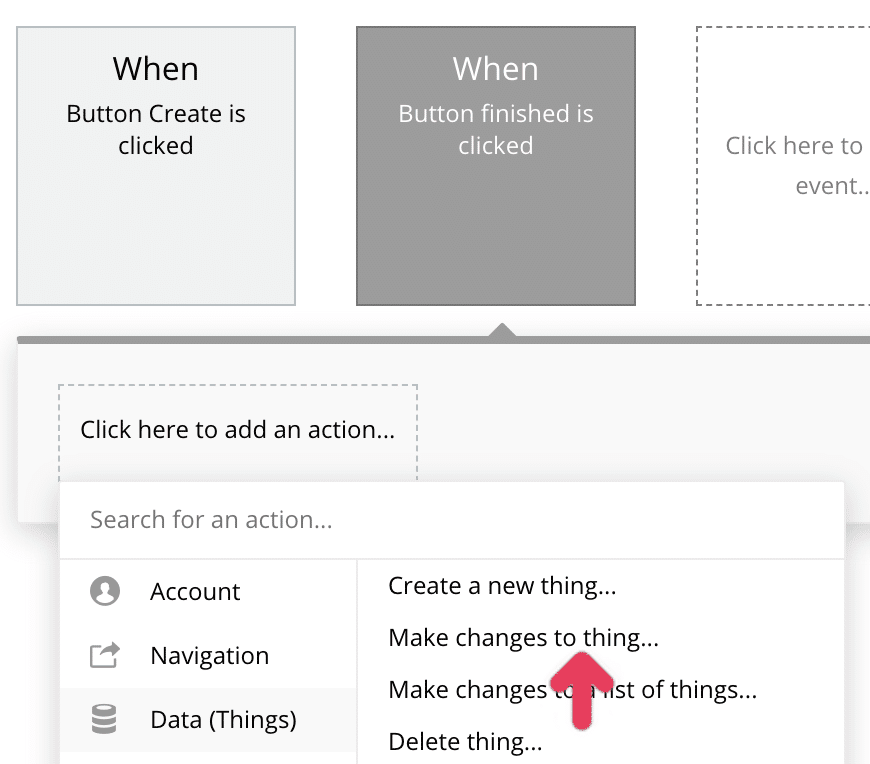Image resolution: width=870 pixels, height=764 pixels.
Task: Click the "When" heading of Button finished event
Action: [x=496, y=68]
